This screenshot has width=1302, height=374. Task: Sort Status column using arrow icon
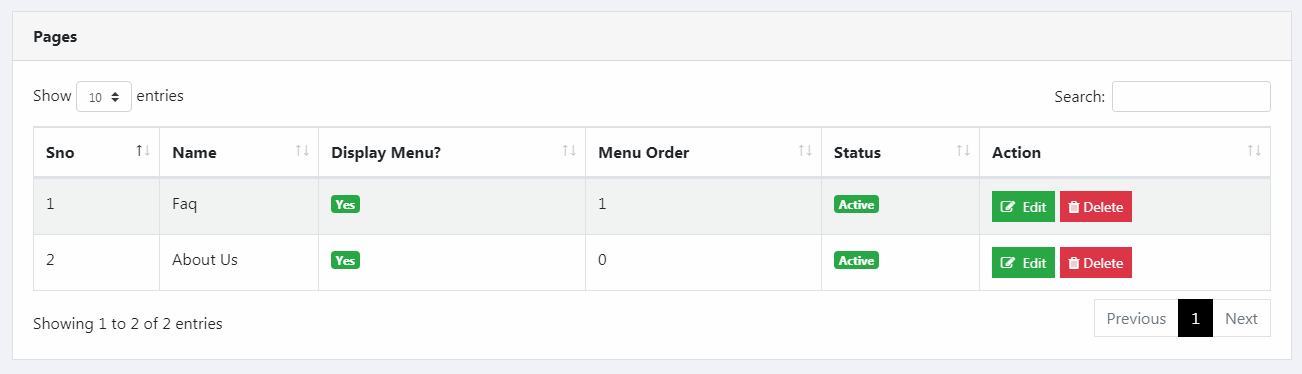(x=963, y=151)
